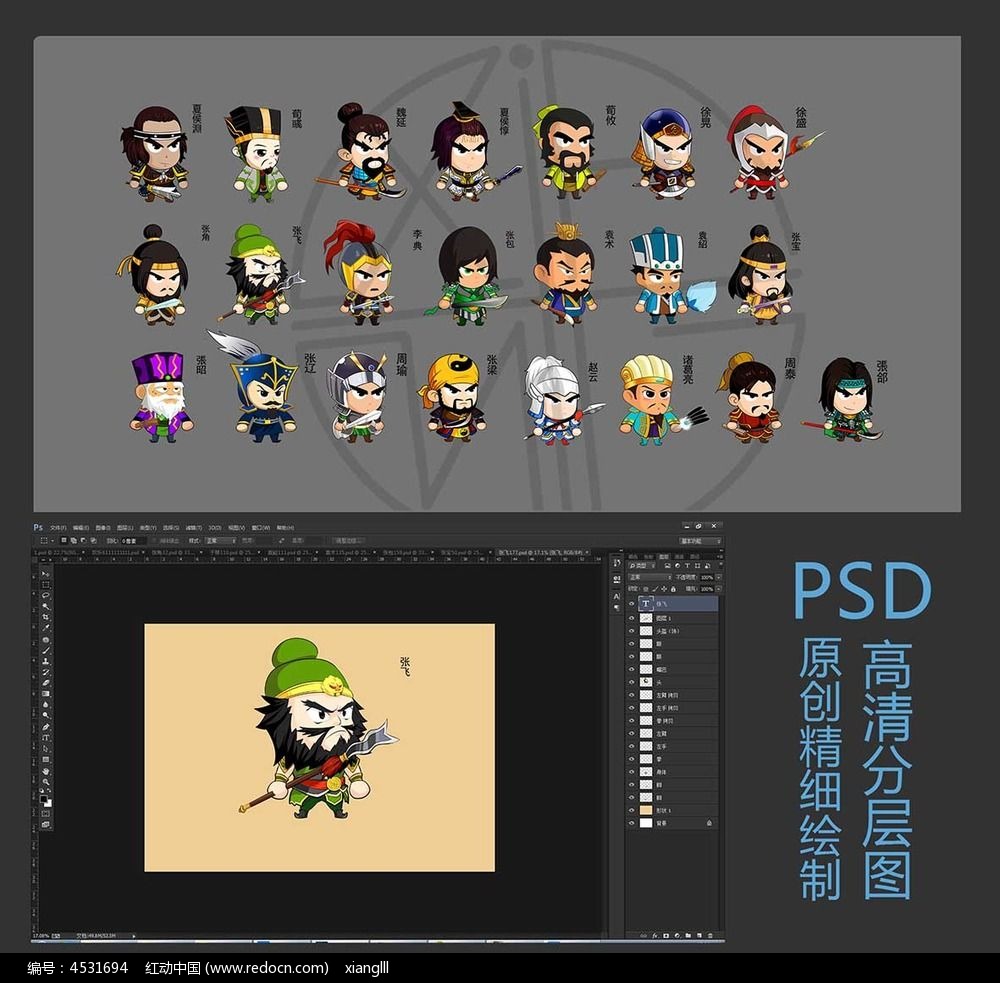Hide the text layer at the top
1000x983 pixels.
(632, 603)
